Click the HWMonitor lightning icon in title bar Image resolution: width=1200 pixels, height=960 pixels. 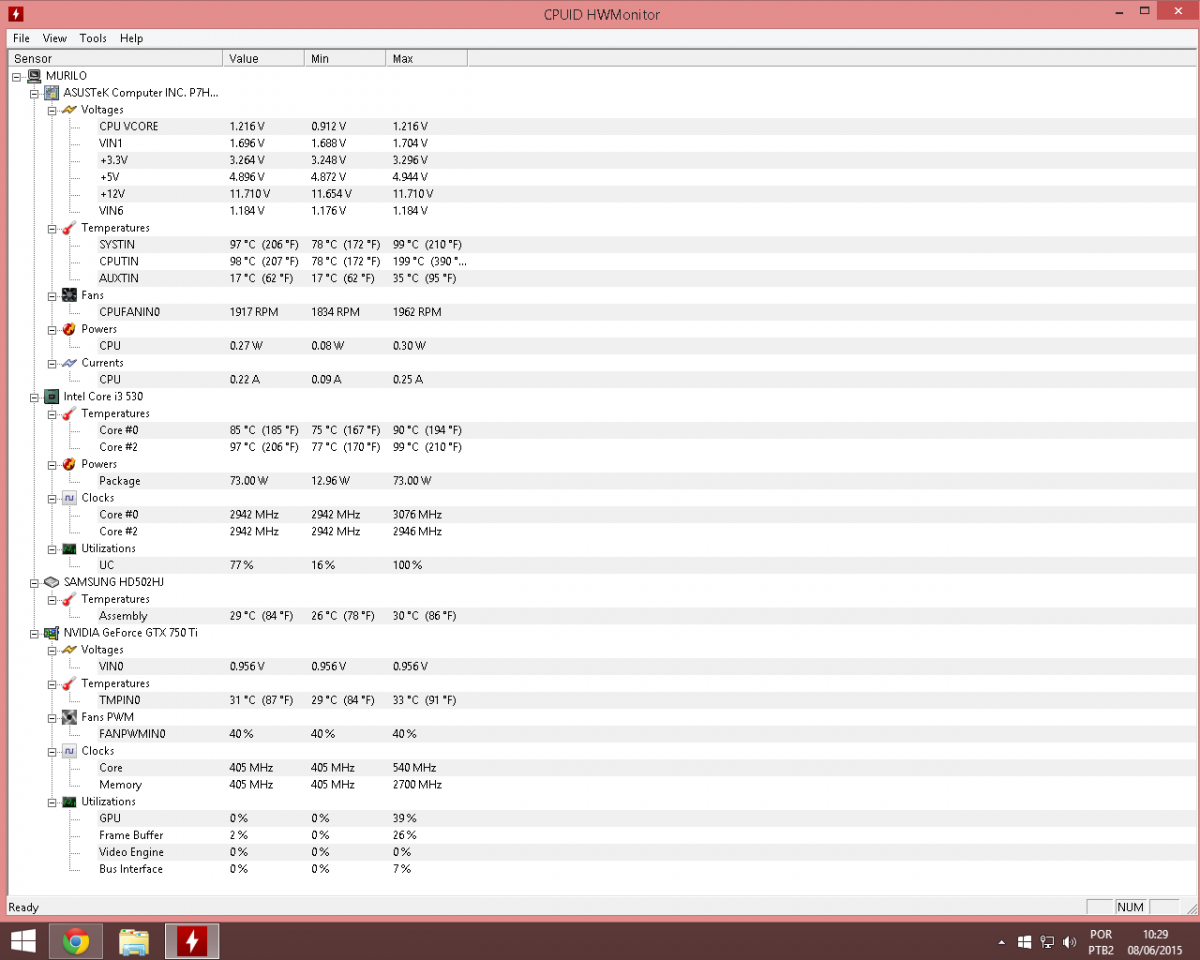[x=16, y=14]
